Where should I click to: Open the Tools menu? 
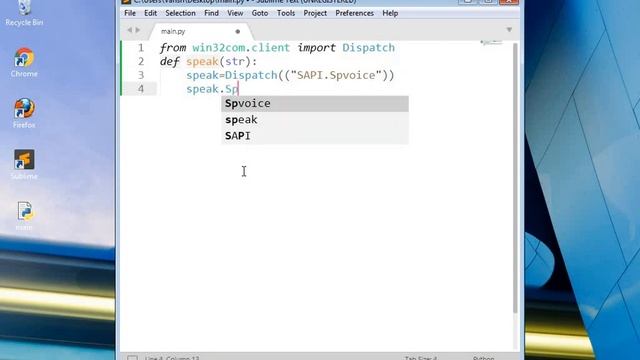click(286, 13)
